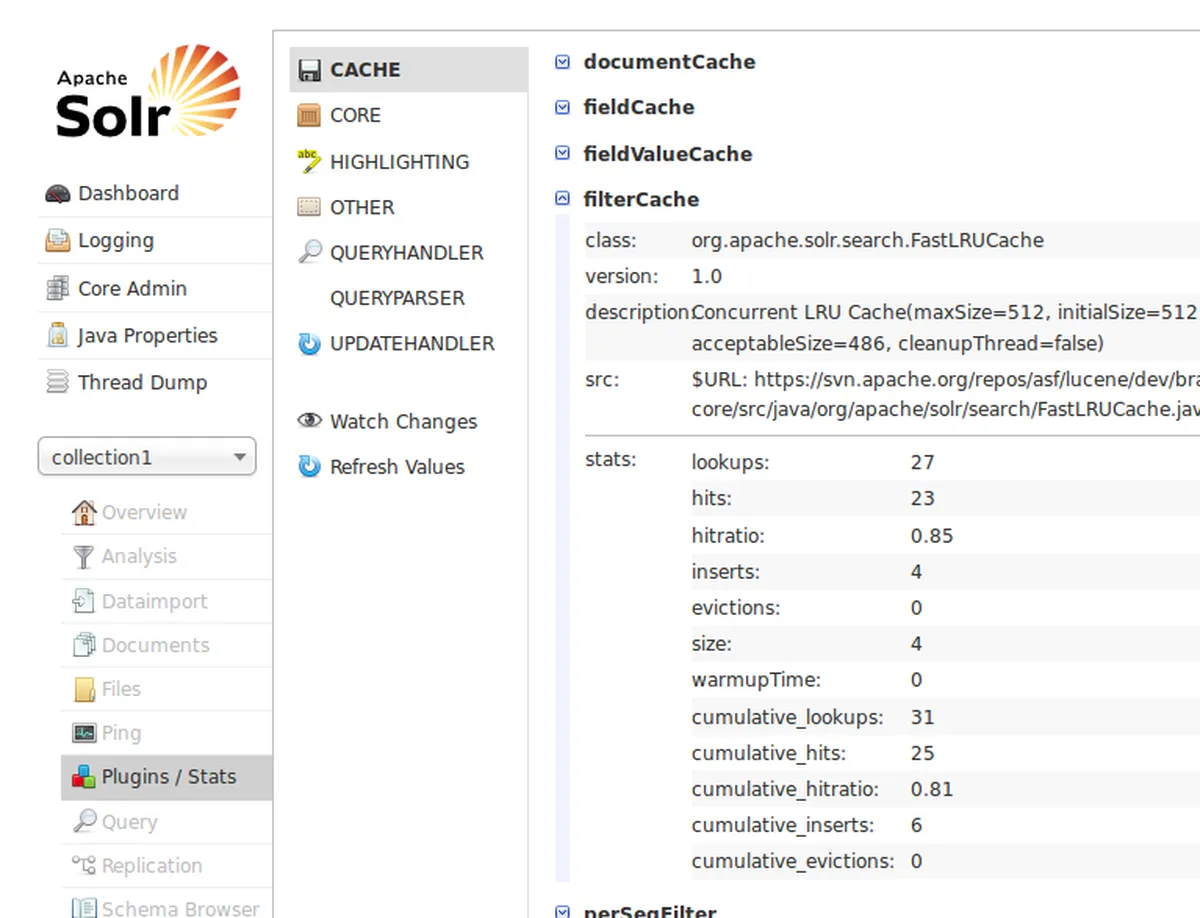Viewport: 1200px width, 918px height.
Task: Click the Watch Changes link
Action: coord(403,421)
